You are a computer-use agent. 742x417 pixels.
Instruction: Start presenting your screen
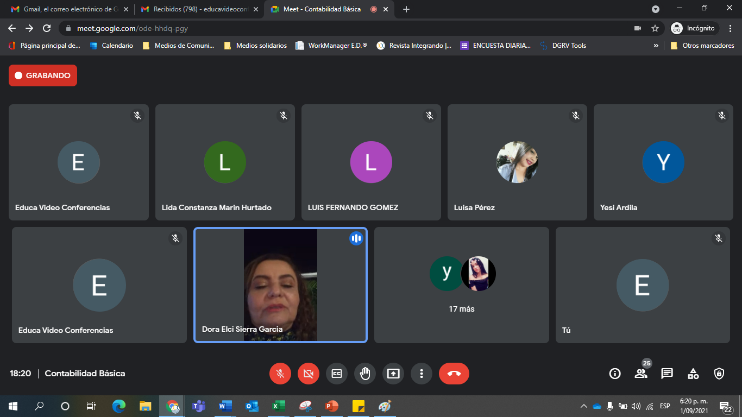394,373
